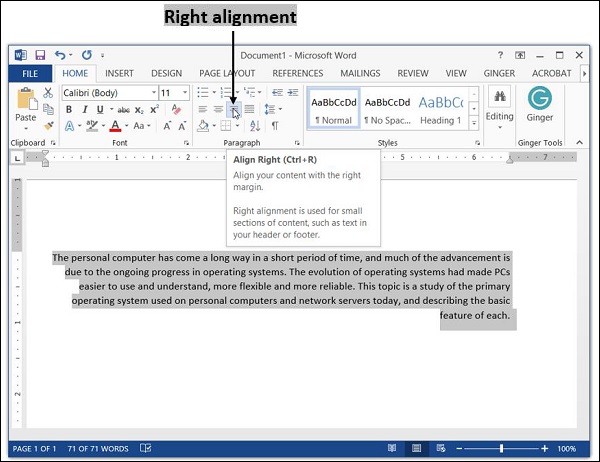Click the Bullets list icon
This screenshot has height=462, width=600.
click(x=203, y=92)
